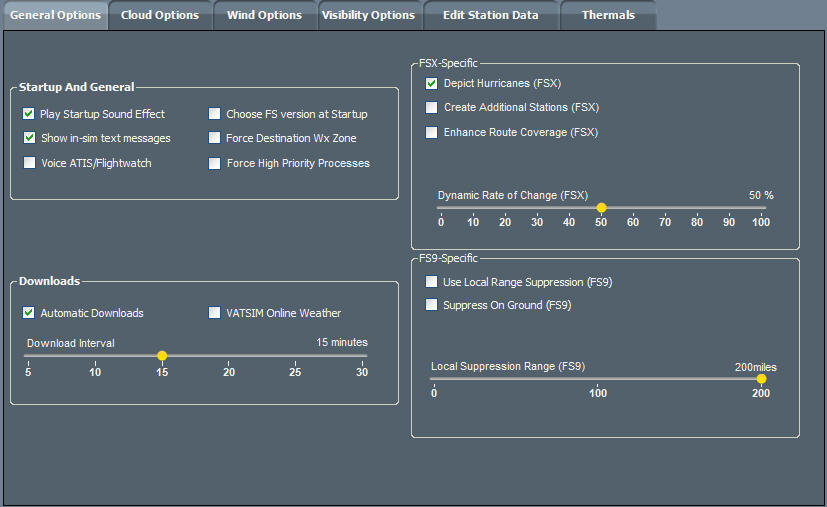
Task: Enable VATSIM Online Weather
Action: click(x=215, y=313)
